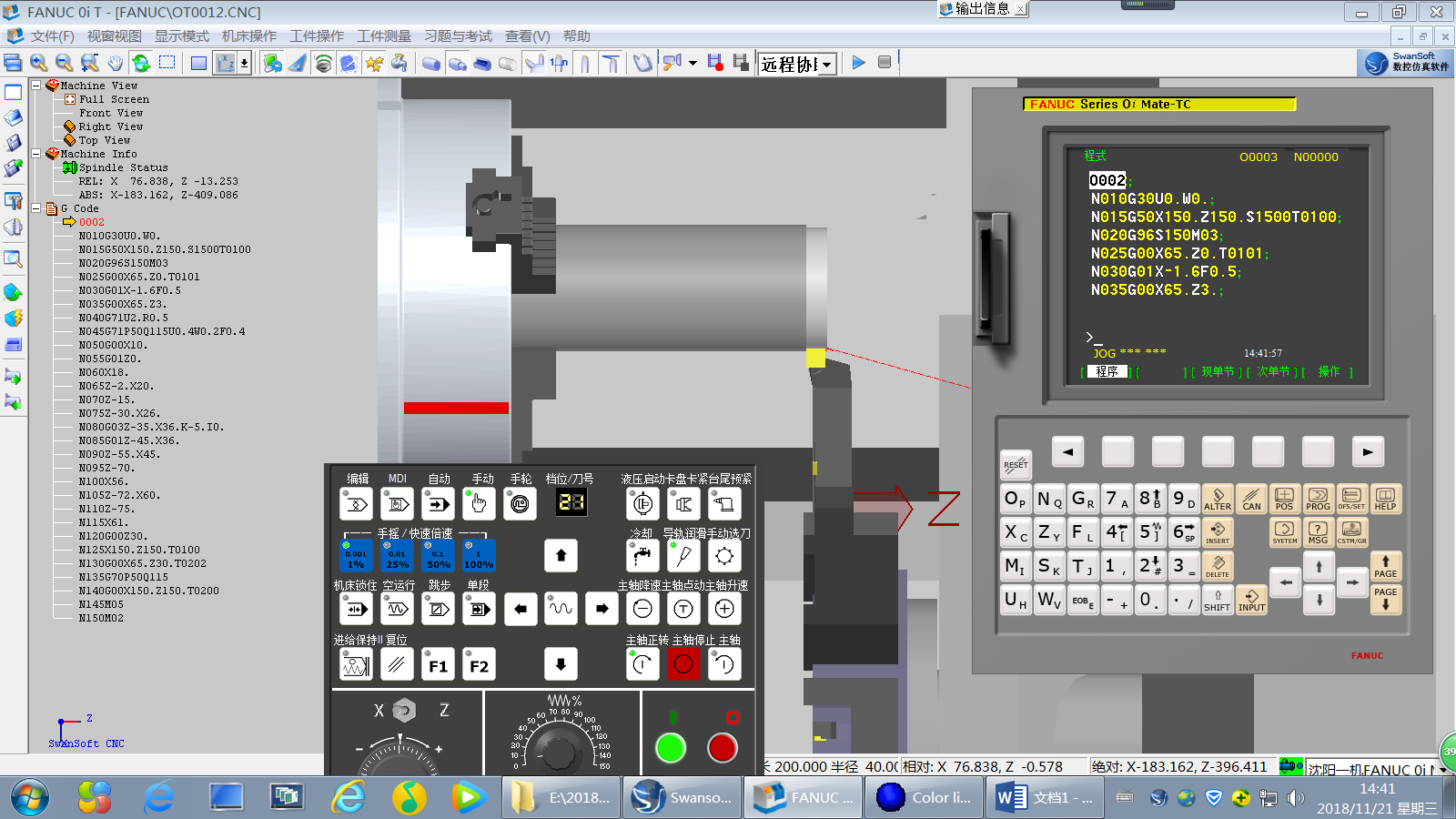The width and height of the screenshot is (1456, 819).
Task: Collapse the Machine View tree node
Action: tap(36, 86)
